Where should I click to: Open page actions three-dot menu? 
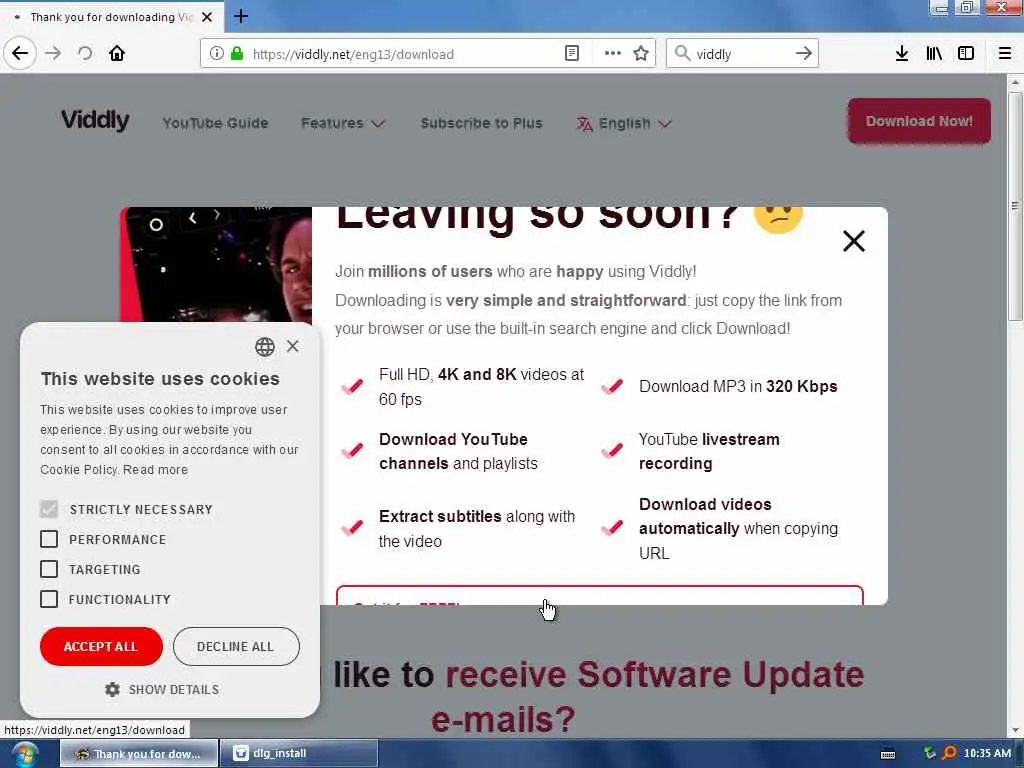613,54
